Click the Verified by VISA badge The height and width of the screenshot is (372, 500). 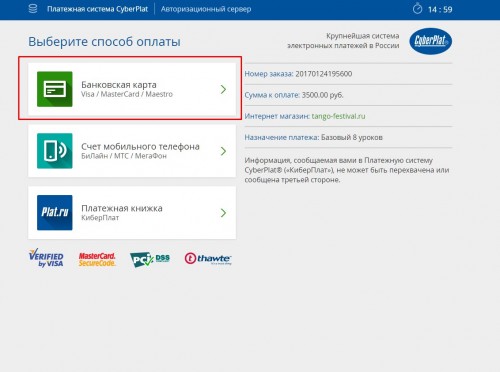46,258
